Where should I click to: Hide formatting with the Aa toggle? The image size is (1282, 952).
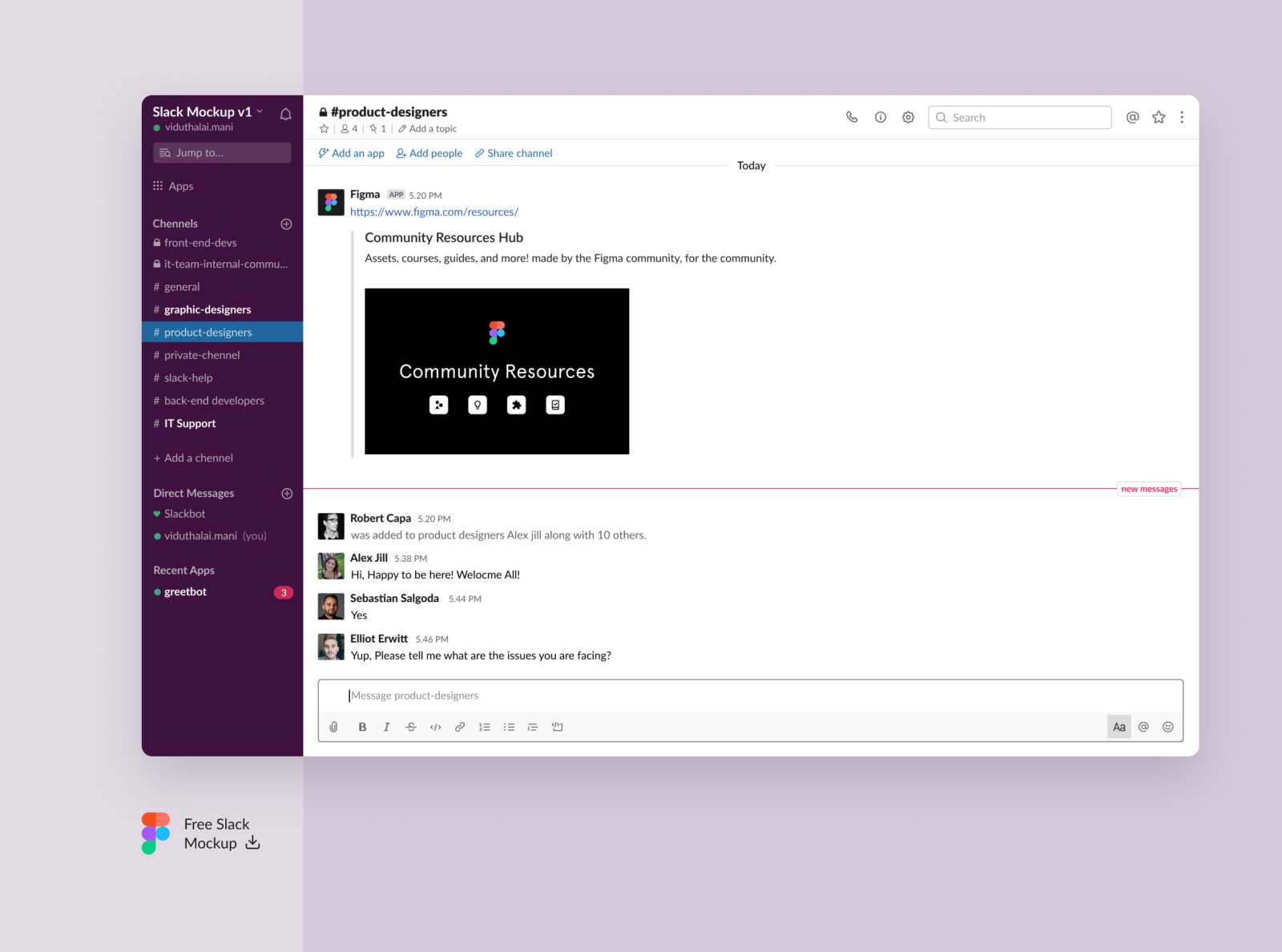click(x=1119, y=727)
